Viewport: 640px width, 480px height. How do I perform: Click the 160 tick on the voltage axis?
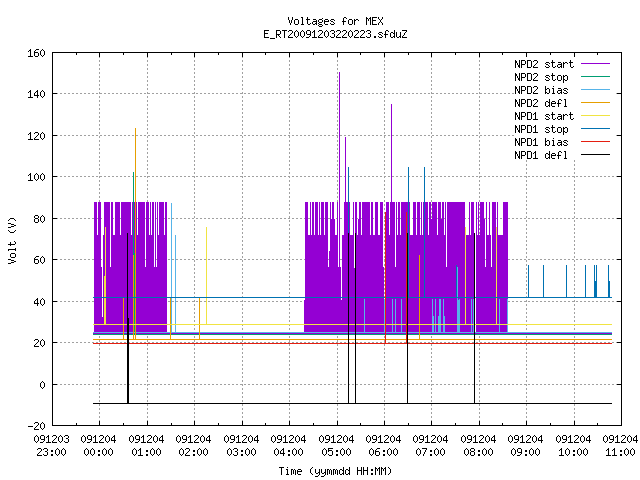pyautogui.click(x=36, y=53)
